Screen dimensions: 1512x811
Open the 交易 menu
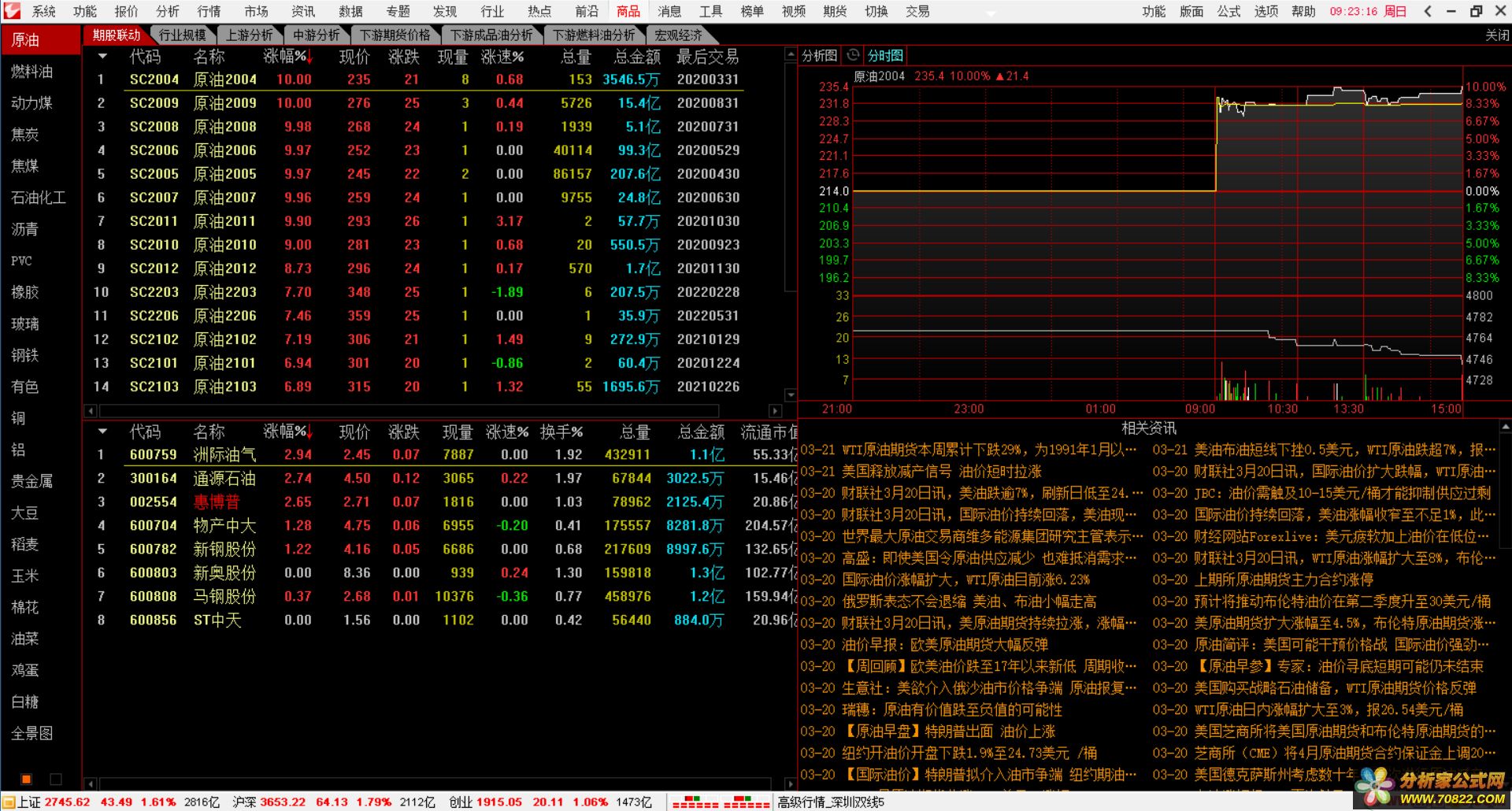[917, 11]
